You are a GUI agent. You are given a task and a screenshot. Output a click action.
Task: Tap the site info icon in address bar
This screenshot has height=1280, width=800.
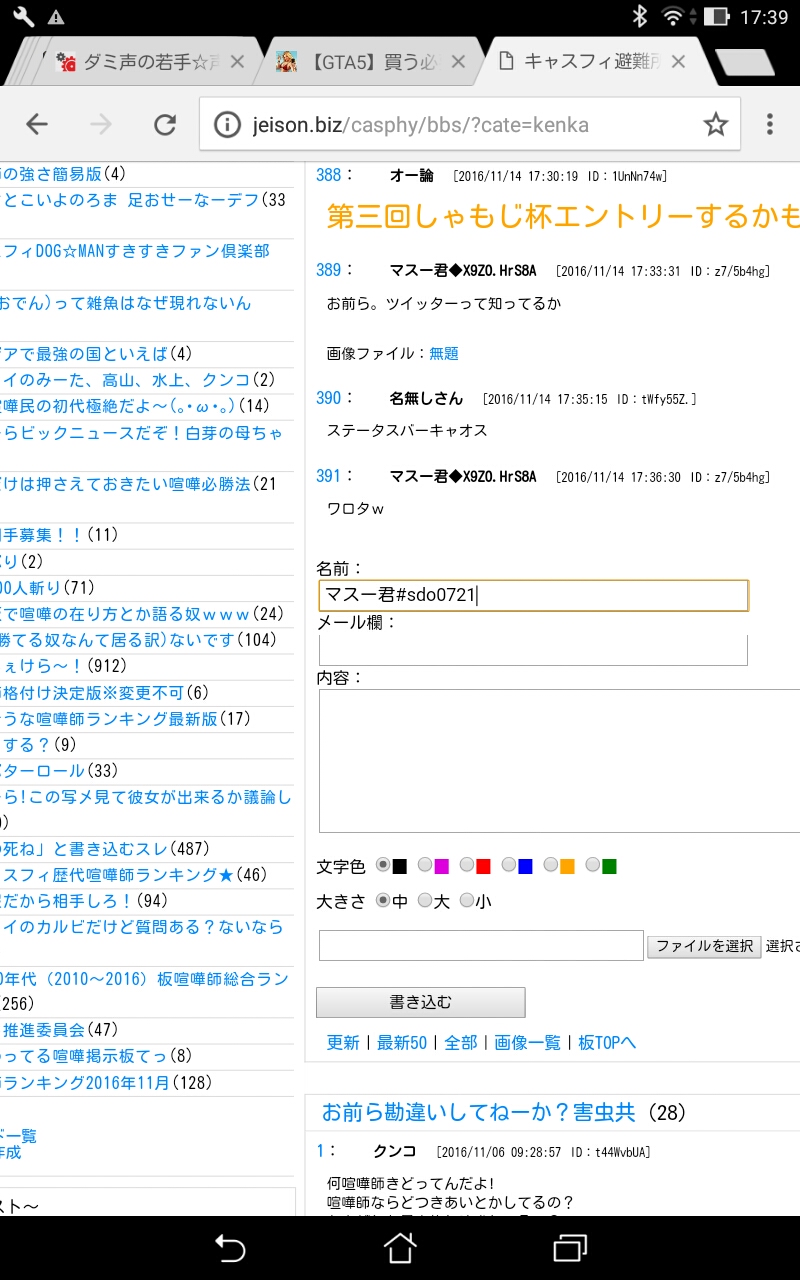tap(229, 125)
